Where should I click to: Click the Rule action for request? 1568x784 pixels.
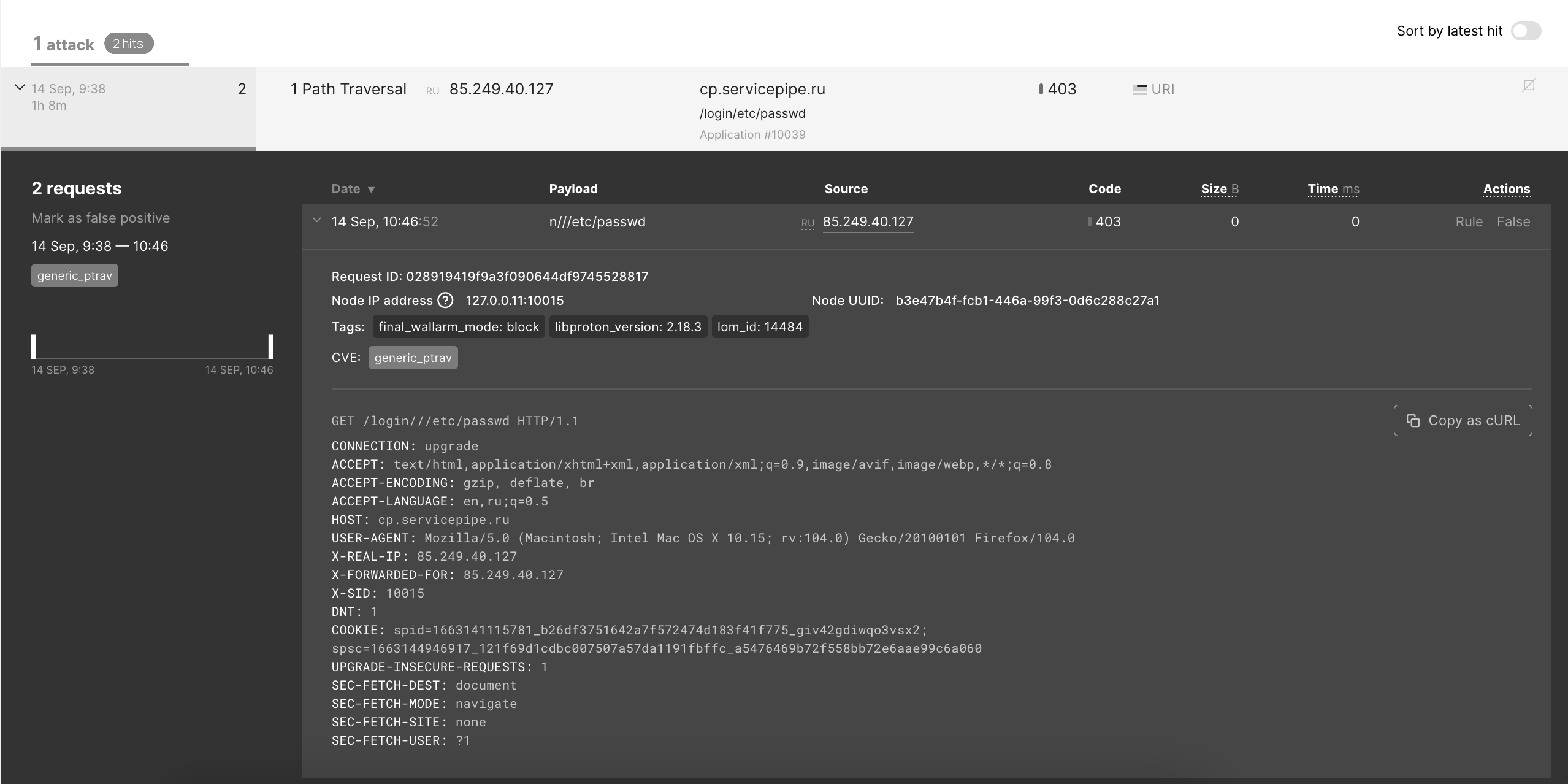point(1468,222)
